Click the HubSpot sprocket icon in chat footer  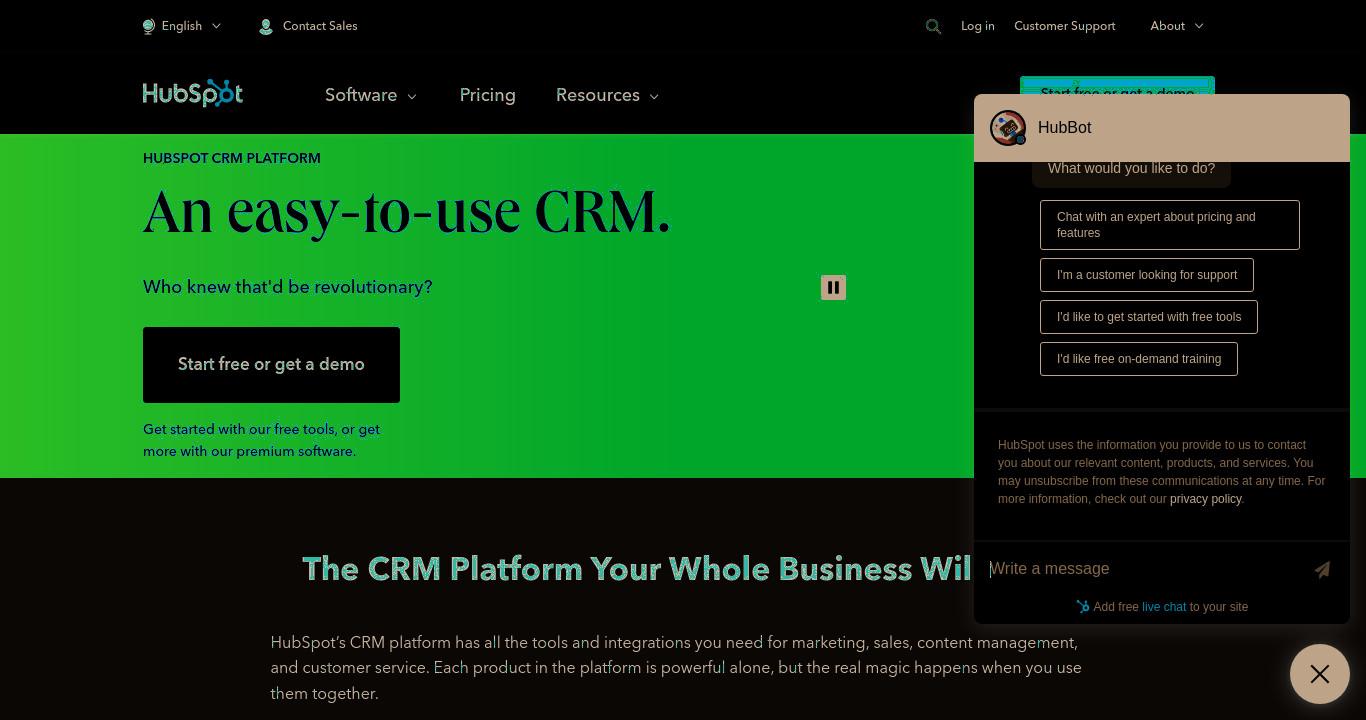(1083, 606)
